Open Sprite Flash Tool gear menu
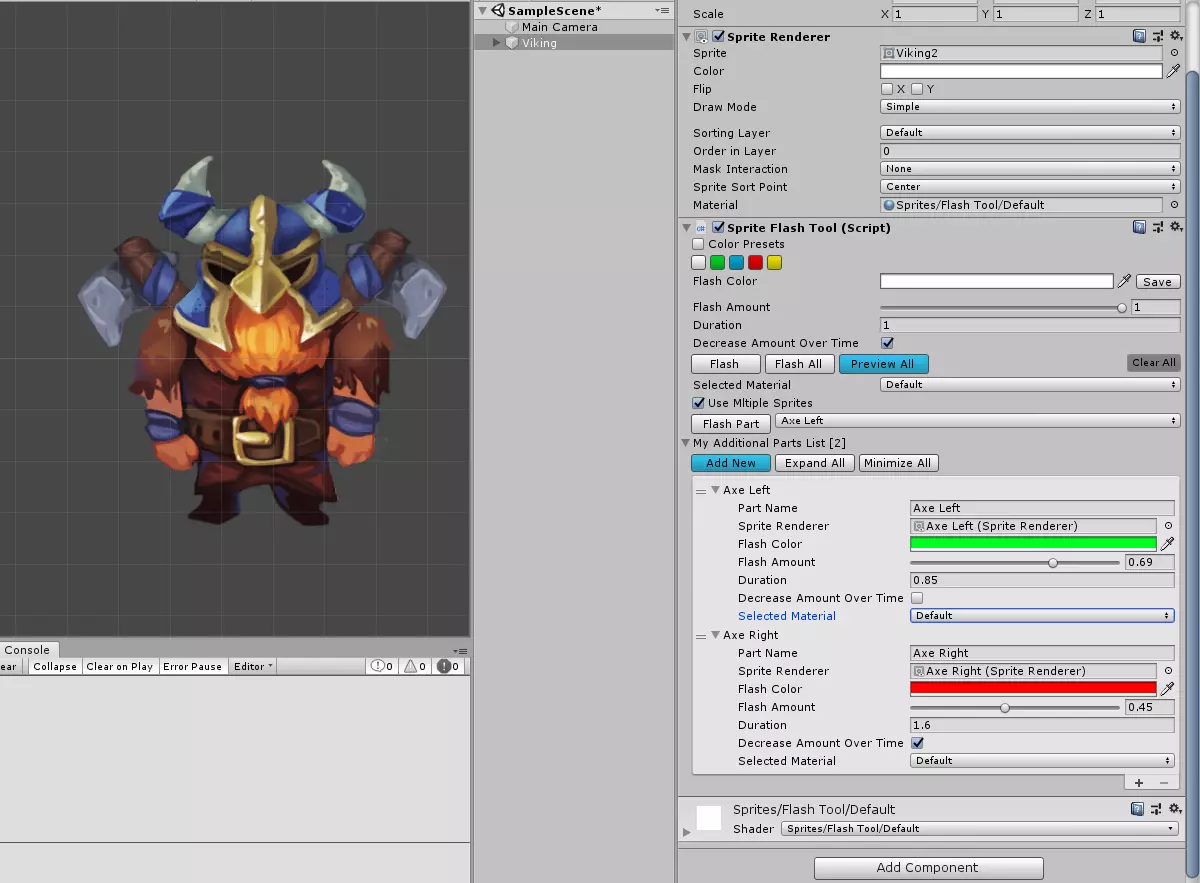The width and height of the screenshot is (1200, 883). [x=1175, y=227]
